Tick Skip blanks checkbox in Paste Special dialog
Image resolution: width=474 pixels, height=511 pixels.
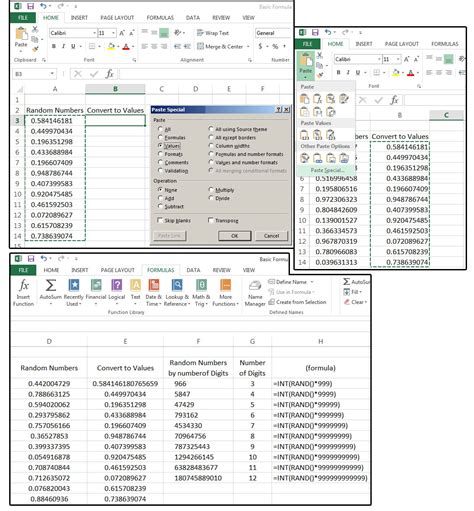pyautogui.click(x=160, y=220)
